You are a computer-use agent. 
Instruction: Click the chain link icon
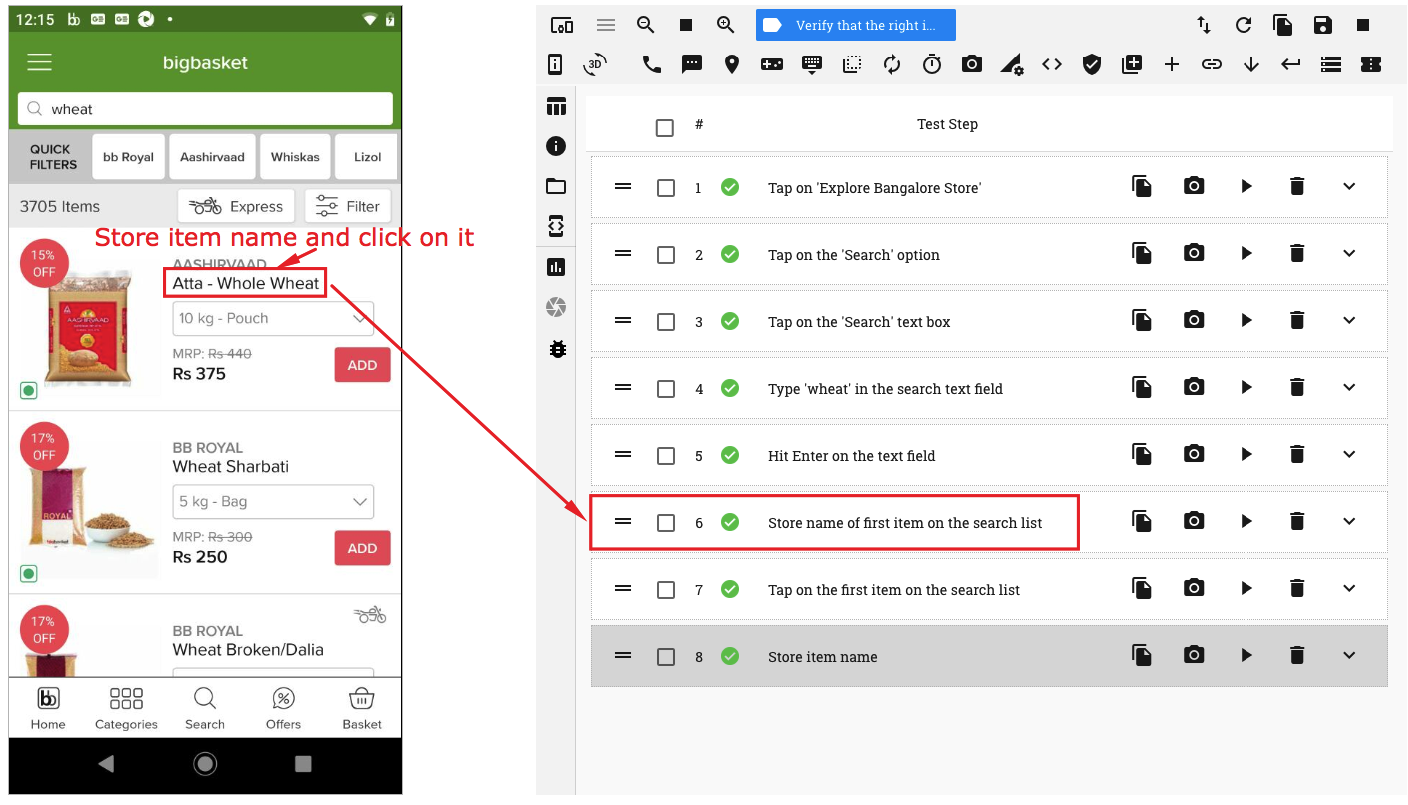tap(1212, 65)
